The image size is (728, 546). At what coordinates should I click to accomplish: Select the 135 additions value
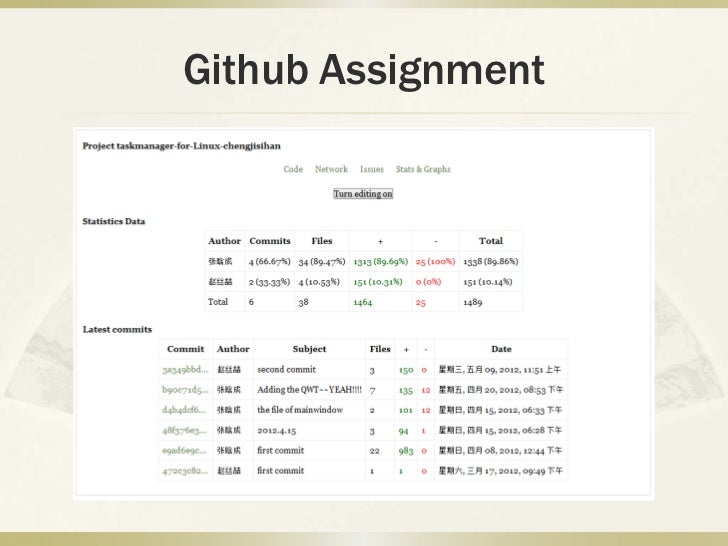(406, 390)
